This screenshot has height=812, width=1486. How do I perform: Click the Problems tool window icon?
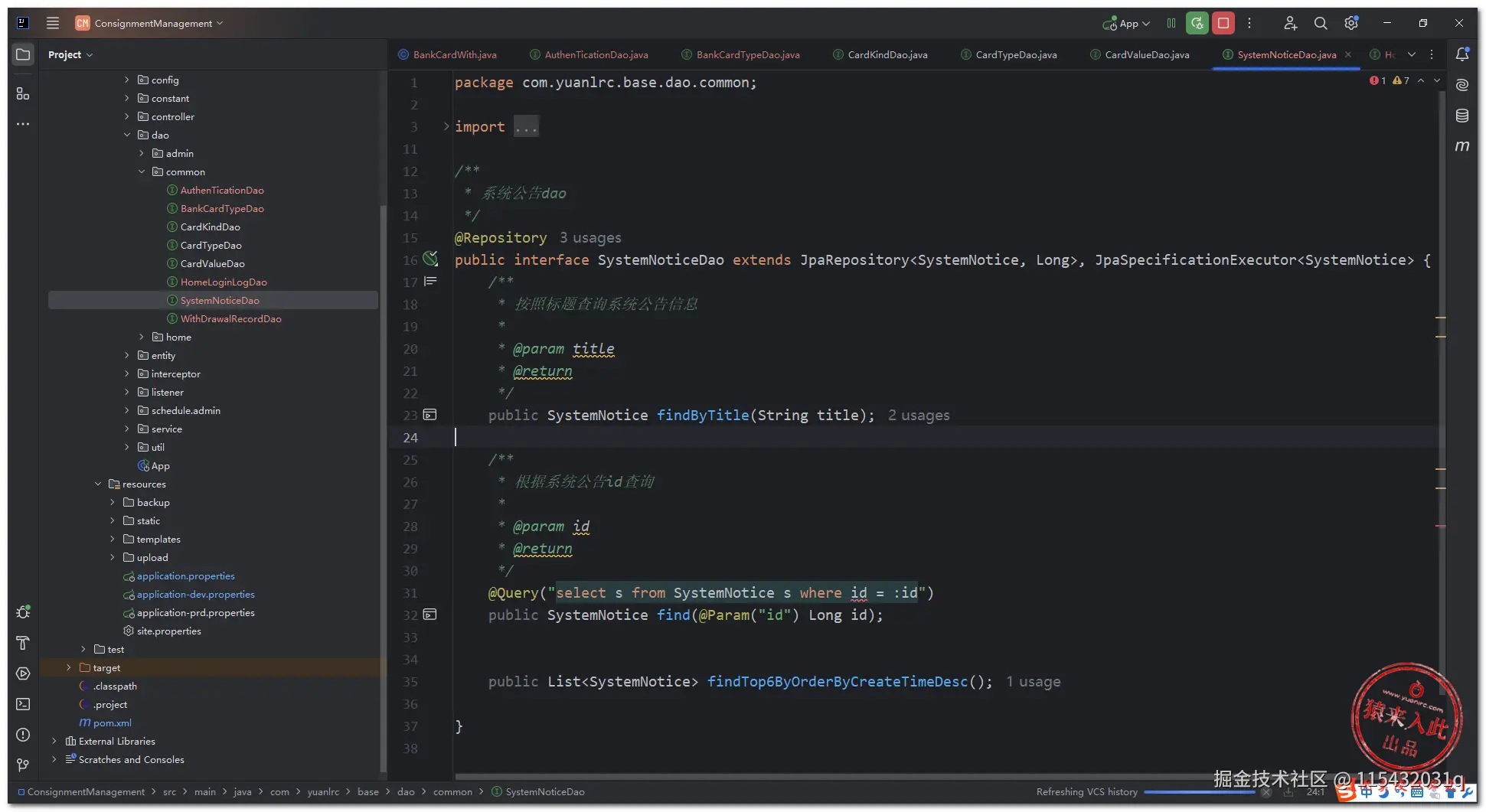(x=23, y=735)
